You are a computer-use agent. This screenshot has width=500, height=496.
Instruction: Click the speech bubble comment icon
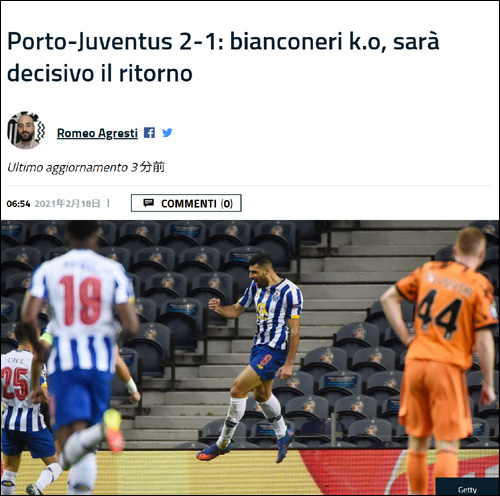pyautogui.click(x=148, y=203)
